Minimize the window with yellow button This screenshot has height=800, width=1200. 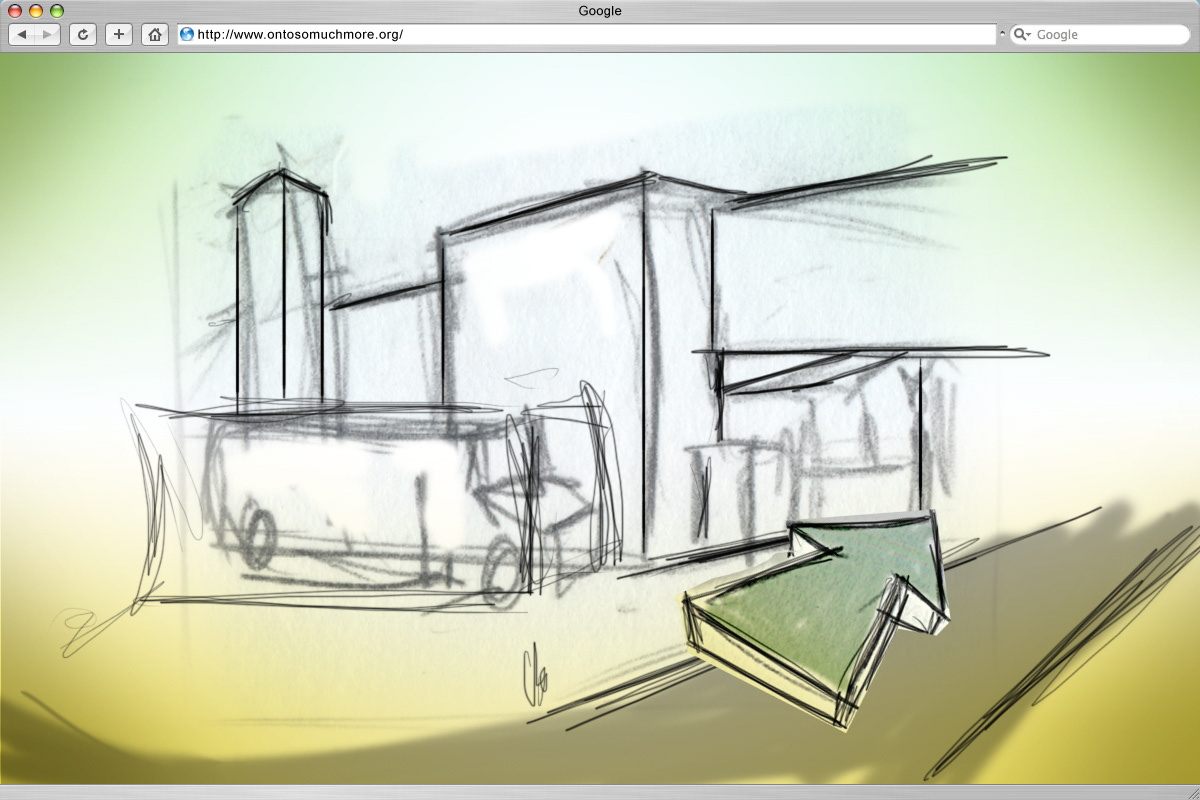[36, 11]
